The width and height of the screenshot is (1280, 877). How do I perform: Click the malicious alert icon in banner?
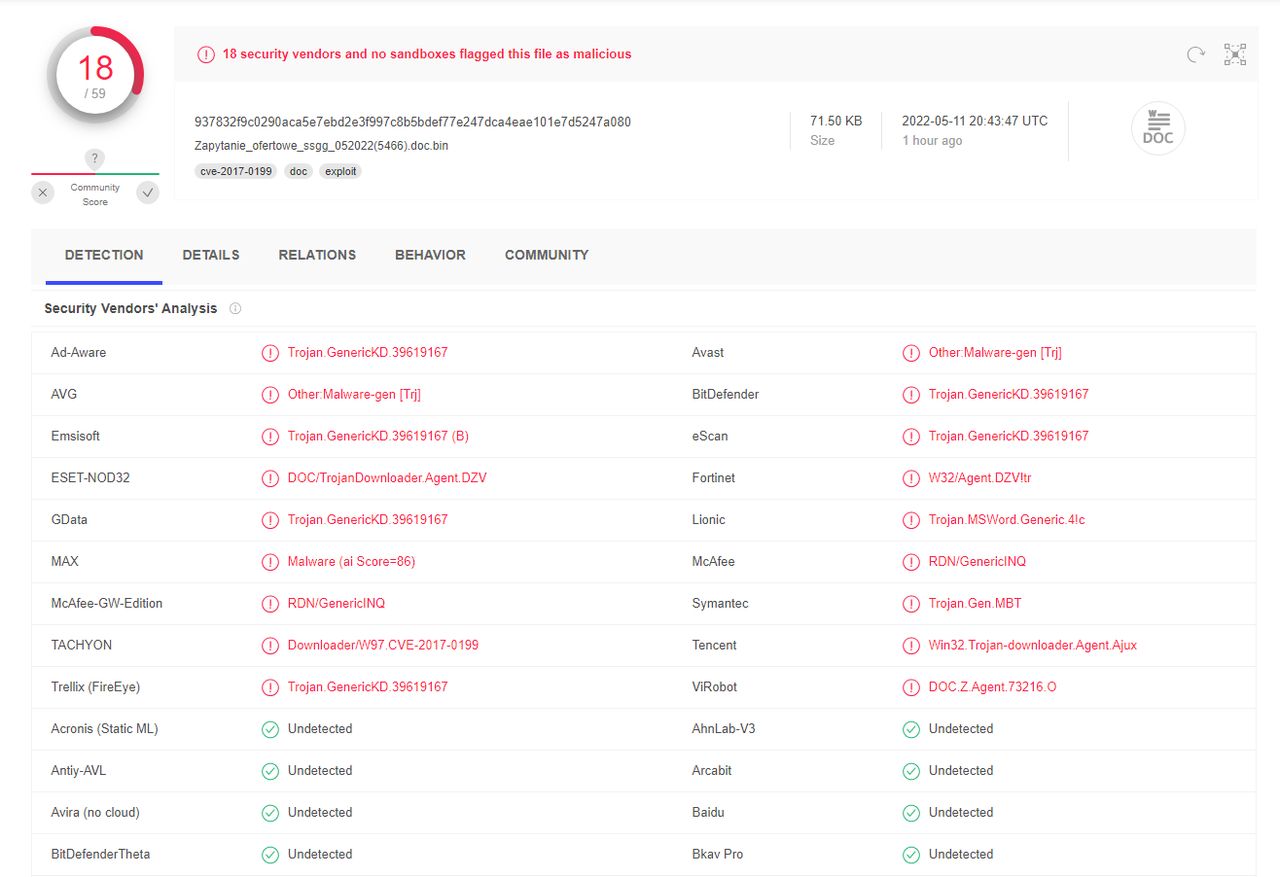click(x=205, y=54)
